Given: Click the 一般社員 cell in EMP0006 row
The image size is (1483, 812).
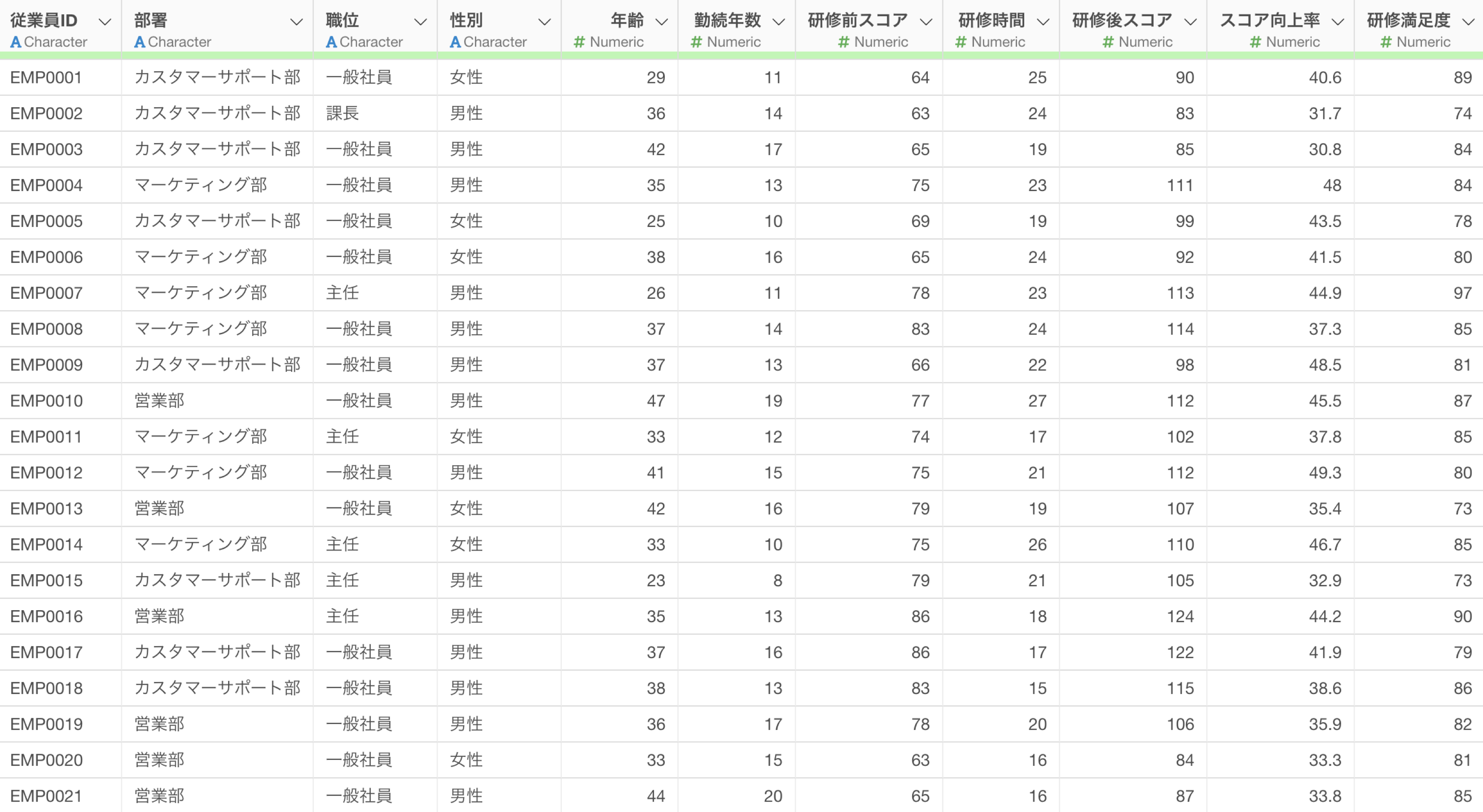Looking at the screenshot, I should [375, 257].
